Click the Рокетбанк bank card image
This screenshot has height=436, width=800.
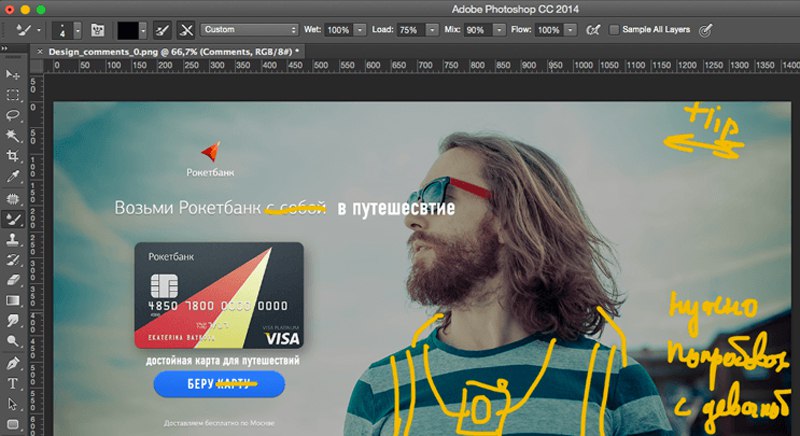[219, 295]
